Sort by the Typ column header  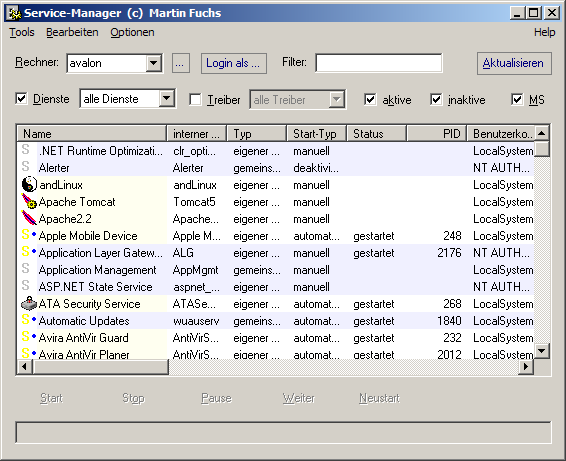[x=257, y=134]
